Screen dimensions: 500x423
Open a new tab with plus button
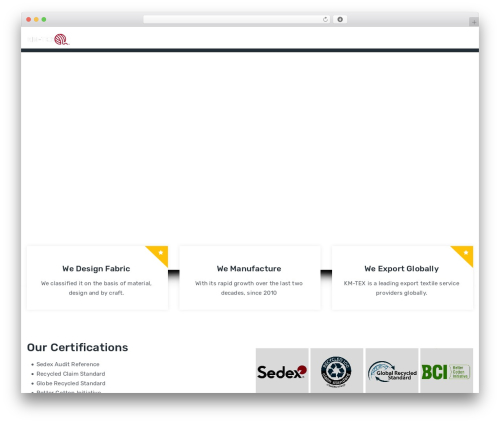[474, 22]
